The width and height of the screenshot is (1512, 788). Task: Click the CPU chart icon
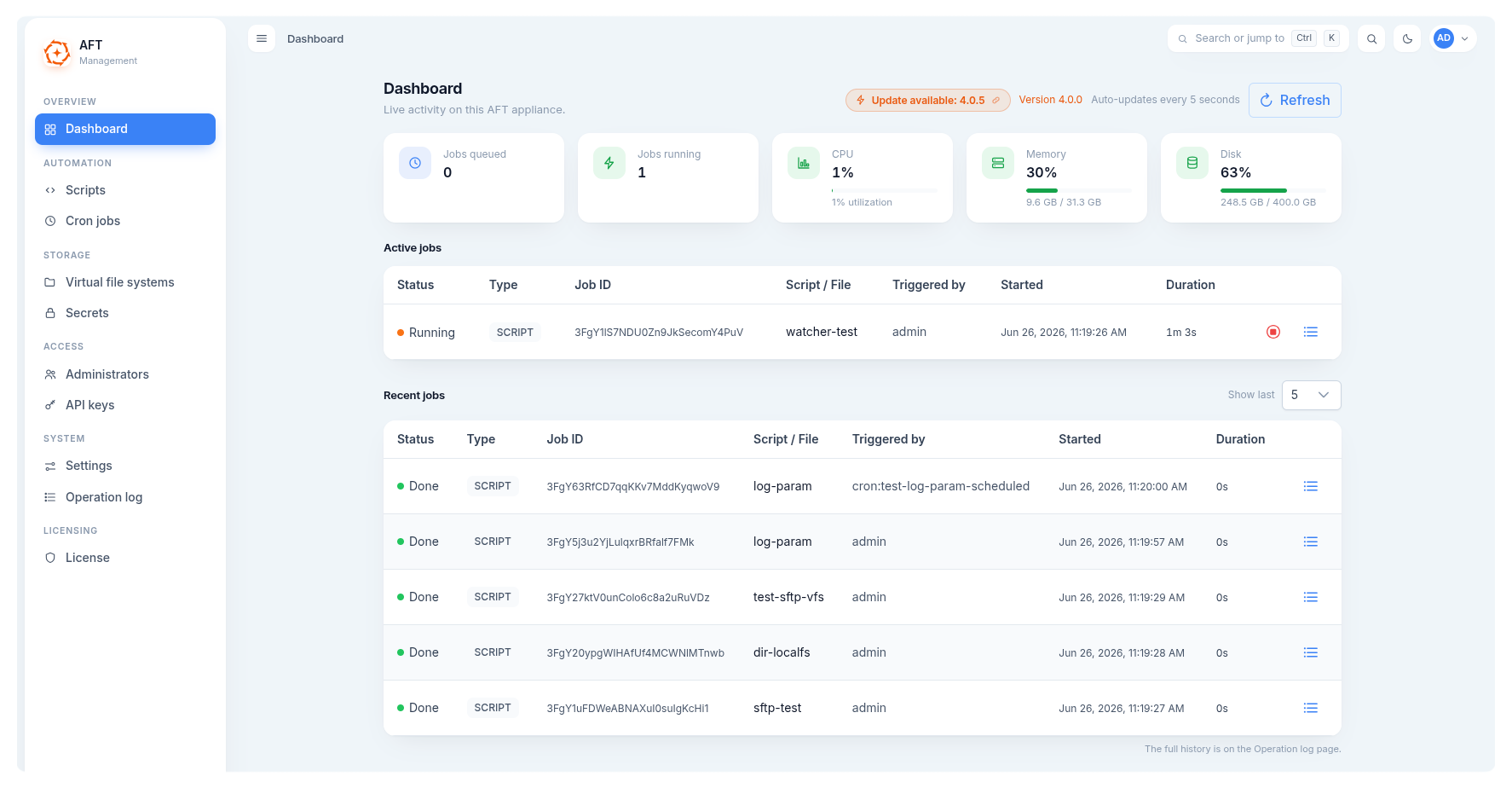(804, 163)
